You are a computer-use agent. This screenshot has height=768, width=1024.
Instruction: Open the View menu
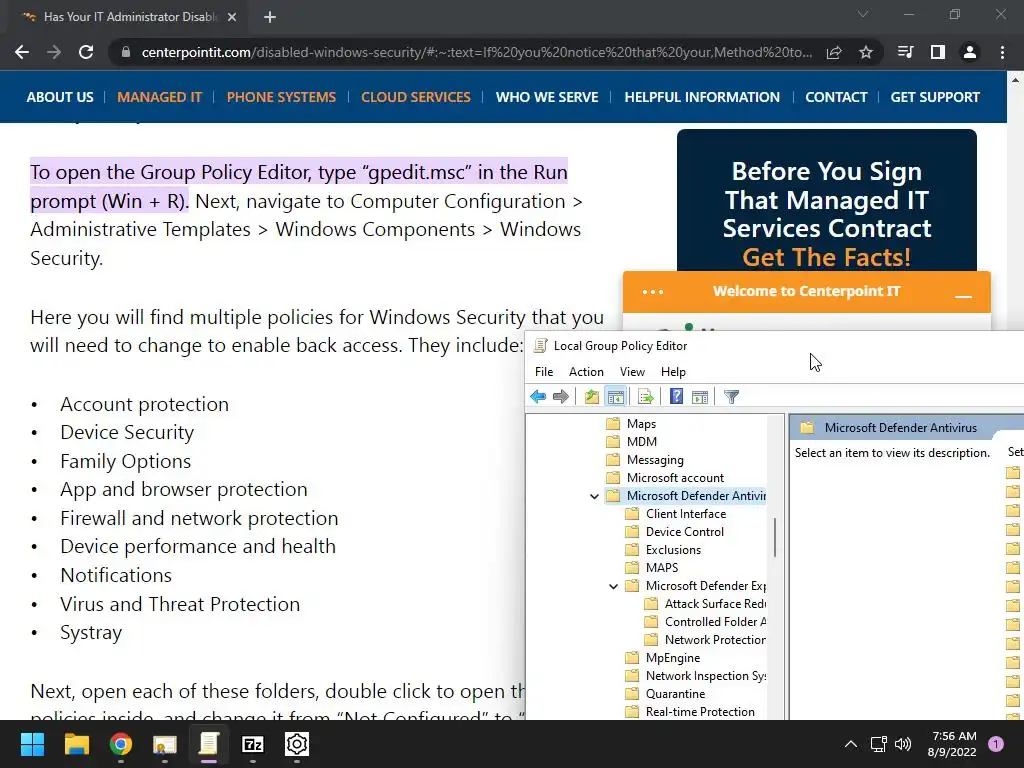coord(632,372)
